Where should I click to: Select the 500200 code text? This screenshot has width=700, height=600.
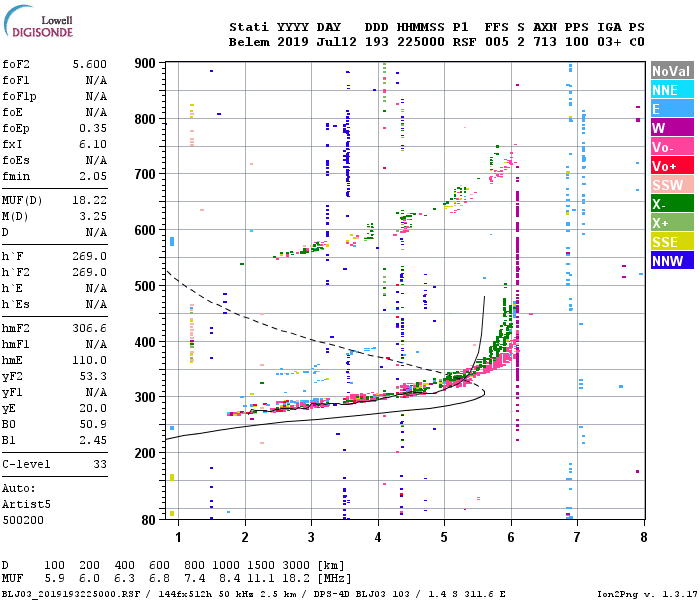[23, 521]
